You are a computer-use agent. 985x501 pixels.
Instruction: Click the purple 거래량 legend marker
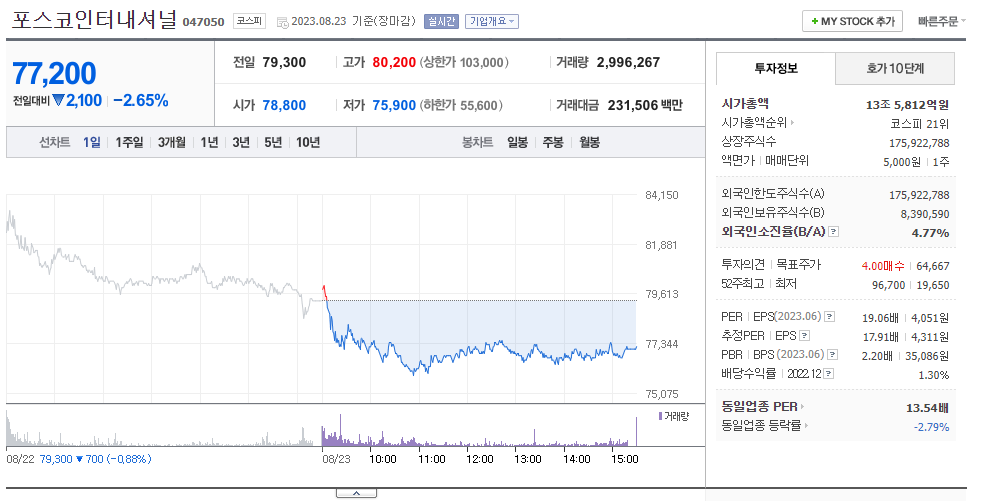[x=660, y=416]
